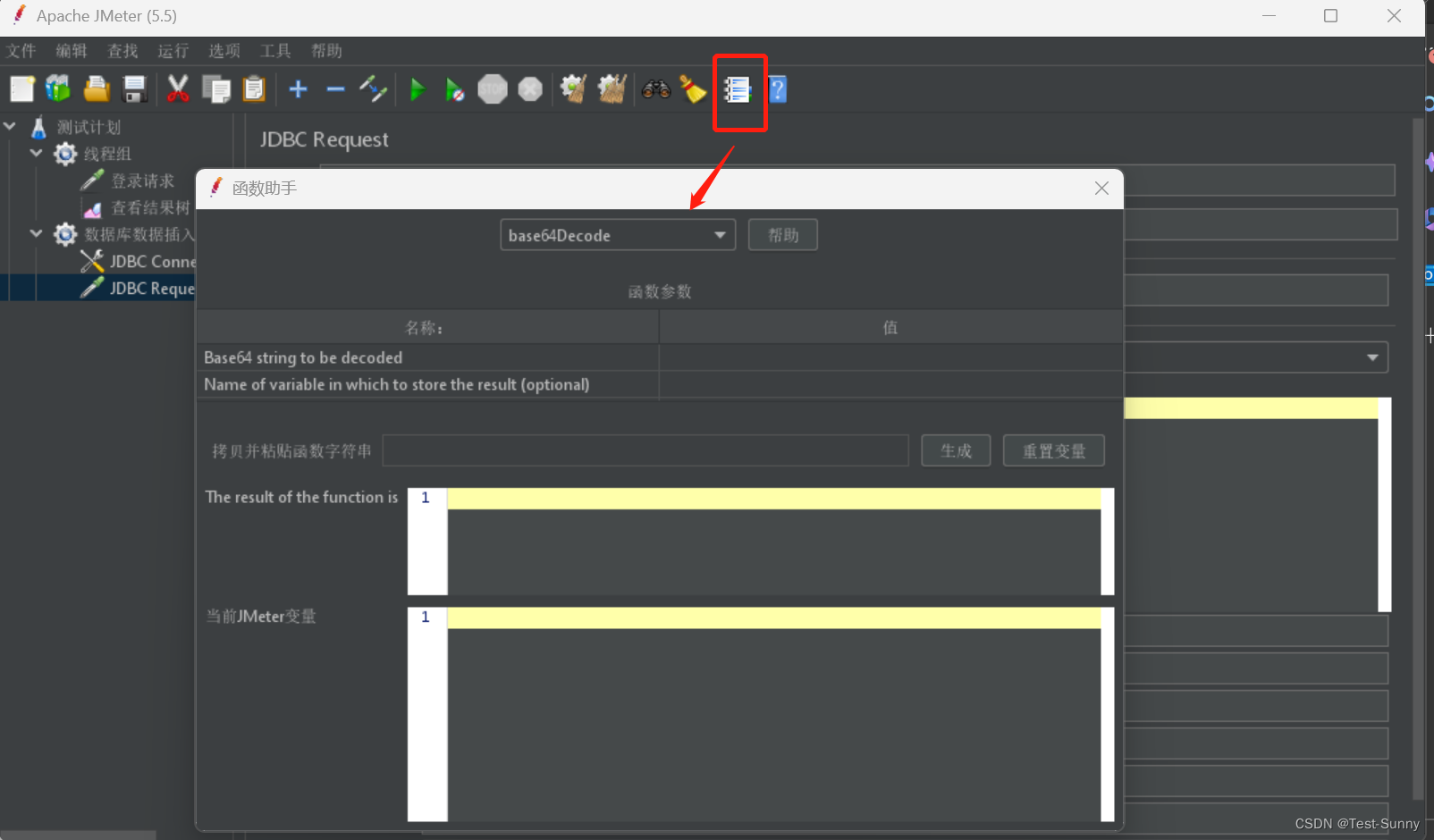Start test without pauses icon
Viewport: 1434px width, 840px height.
click(455, 89)
